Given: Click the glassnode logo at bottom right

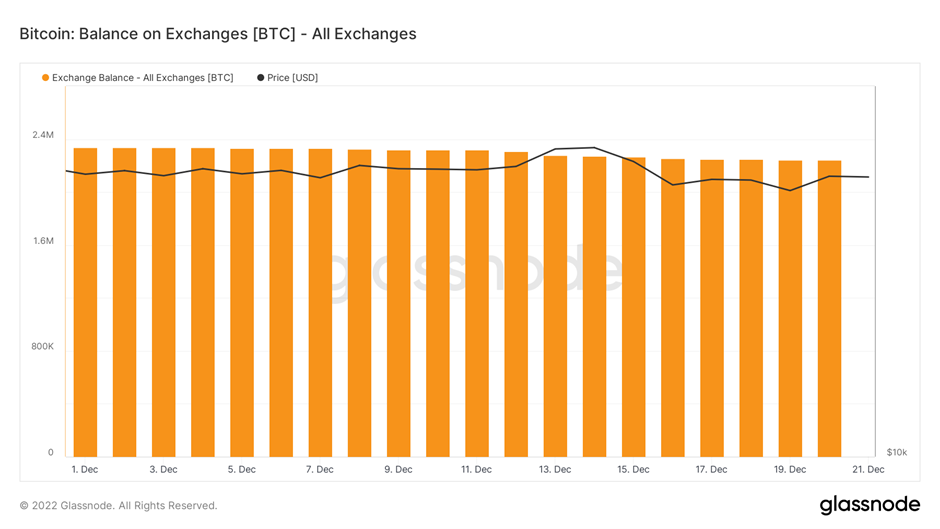Looking at the screenshot, I should pyautogui.click(x=869, y=505).
